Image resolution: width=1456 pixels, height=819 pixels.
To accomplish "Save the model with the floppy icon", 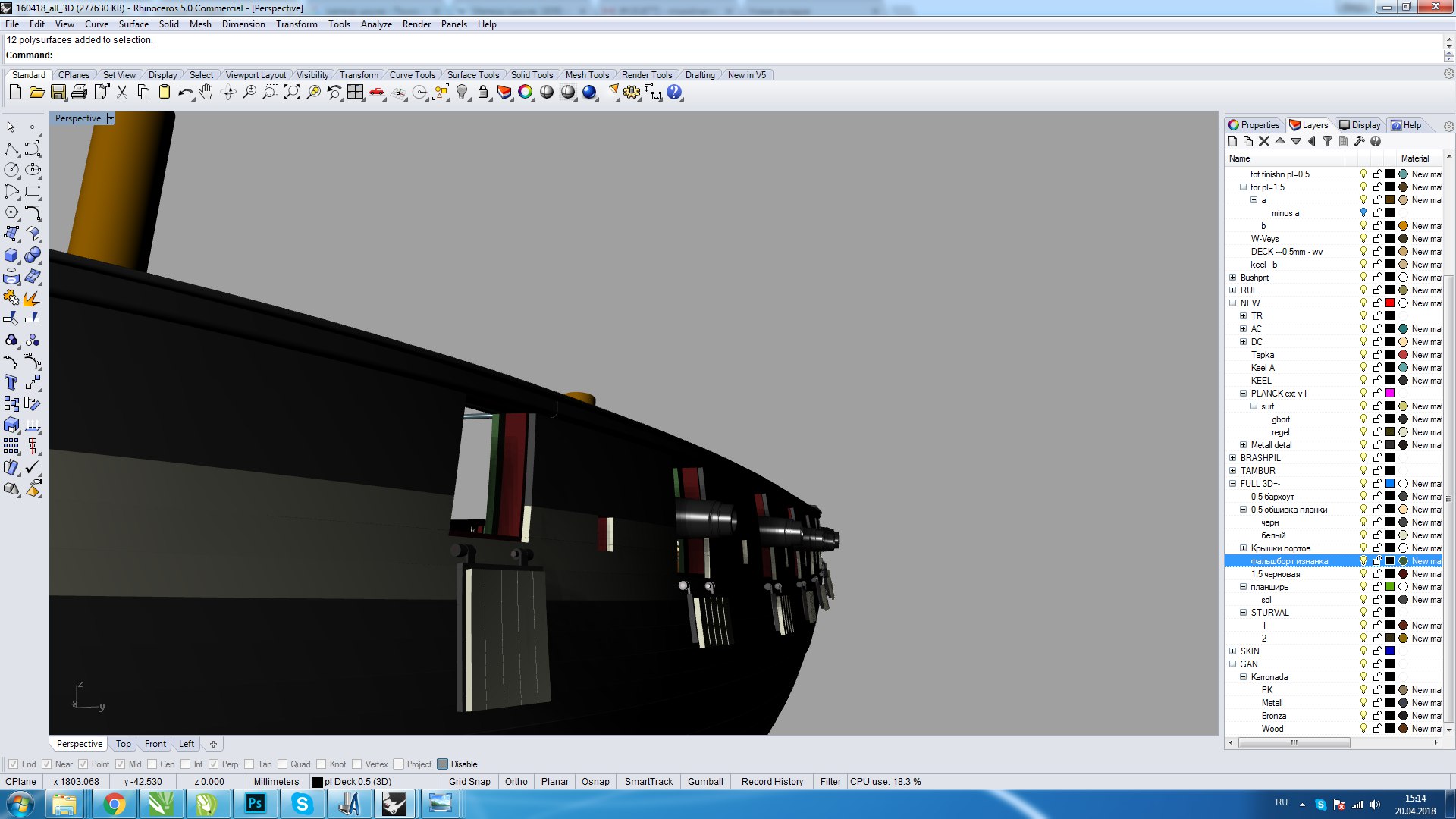I will (x=58, y=93).
